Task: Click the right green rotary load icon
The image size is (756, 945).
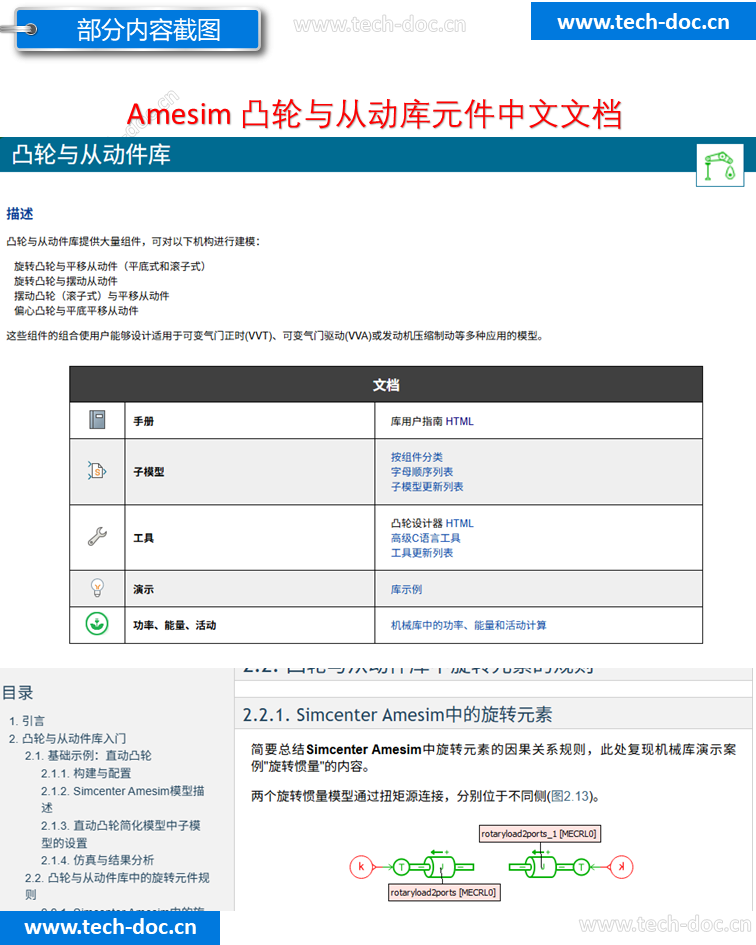Action: coord(540,867)
